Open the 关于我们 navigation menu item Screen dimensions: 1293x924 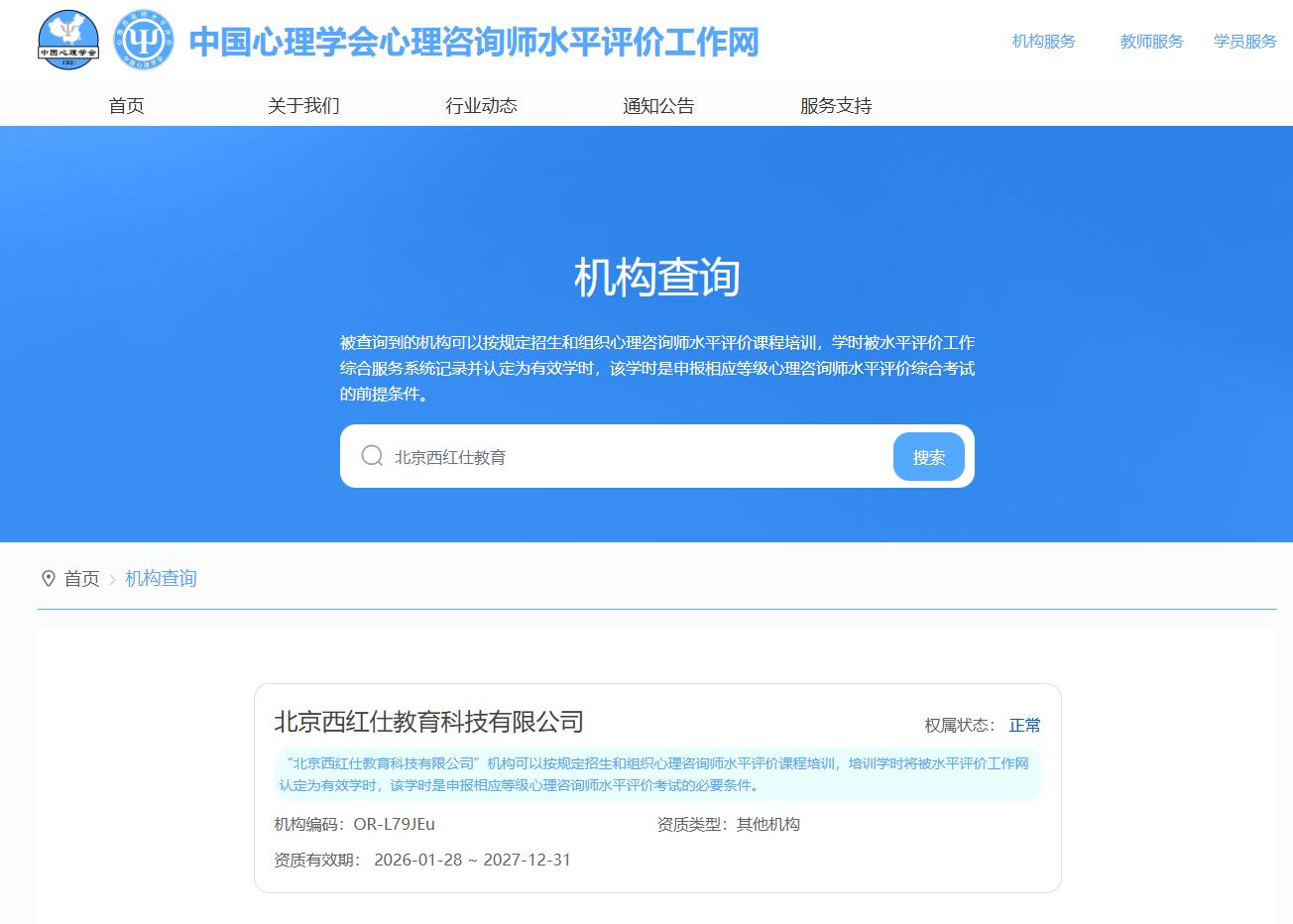[303, 106]
